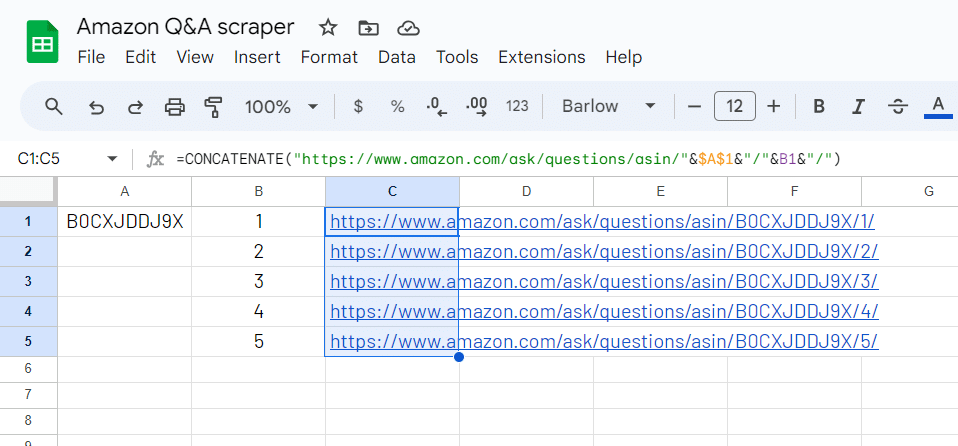Move document using folder icon
958x446 pixels.
coord(368,27)
